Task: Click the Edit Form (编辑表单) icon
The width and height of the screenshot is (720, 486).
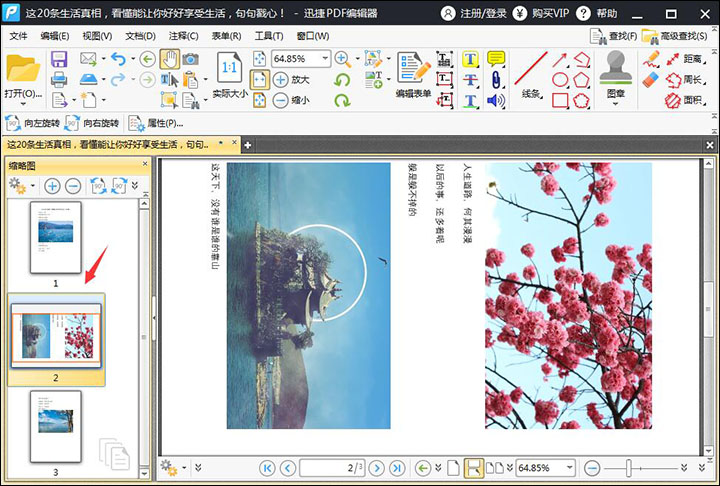Action: coord(413,68)
